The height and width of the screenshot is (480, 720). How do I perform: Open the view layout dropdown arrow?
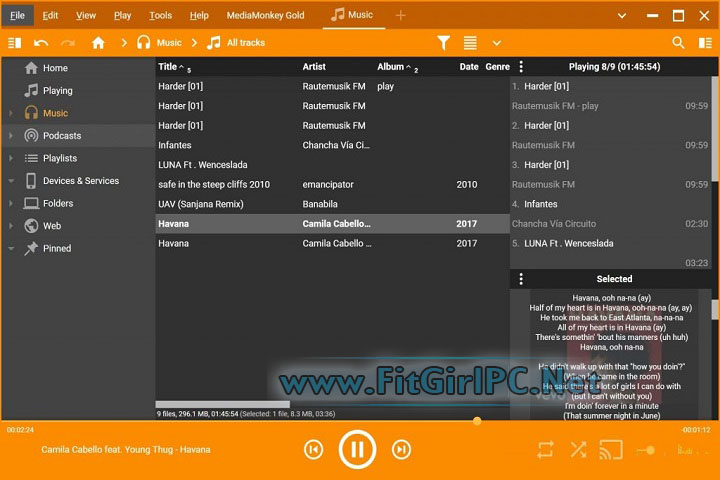[x=497, y=43]
